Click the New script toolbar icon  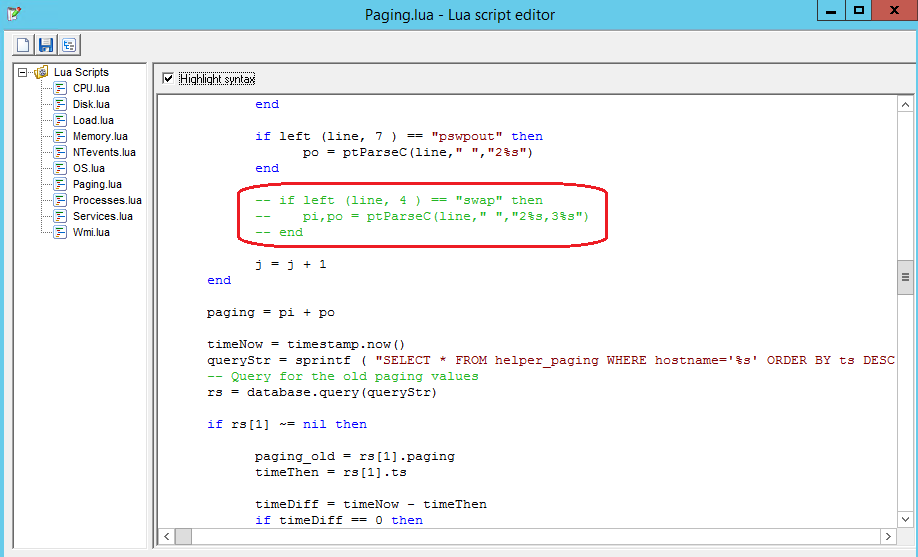pos(22,45)
